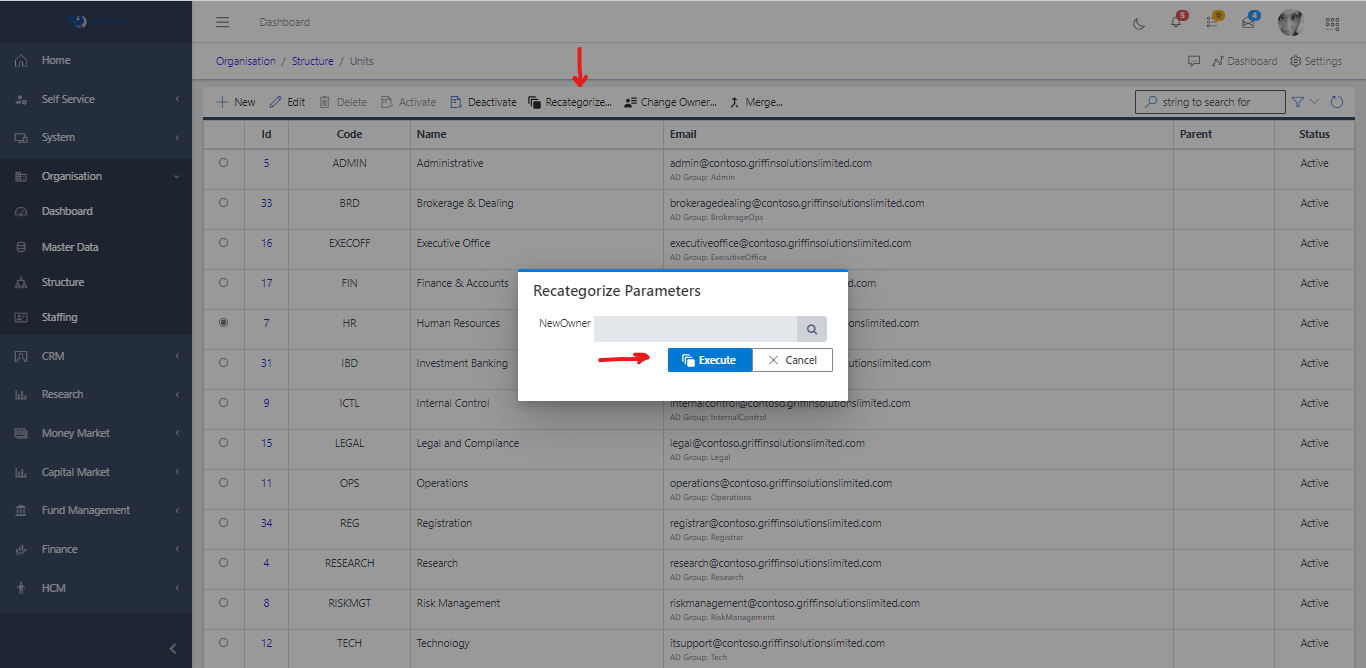Toggle dark mode moon icon
Viewport: 1366px width, 668px height.
(x=1139, y=23)
